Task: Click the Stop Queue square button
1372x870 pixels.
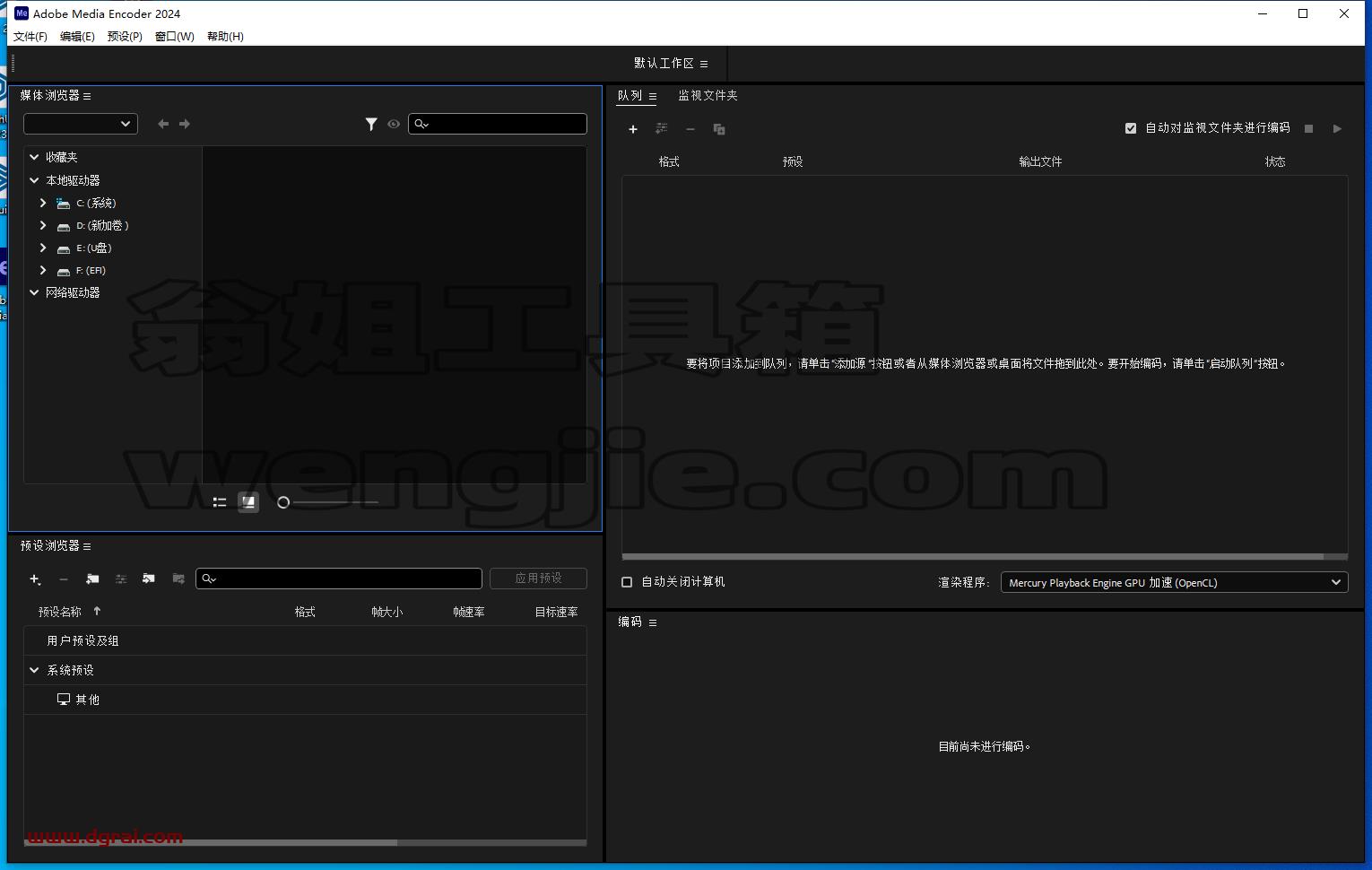Action: tap(1308, 128)
